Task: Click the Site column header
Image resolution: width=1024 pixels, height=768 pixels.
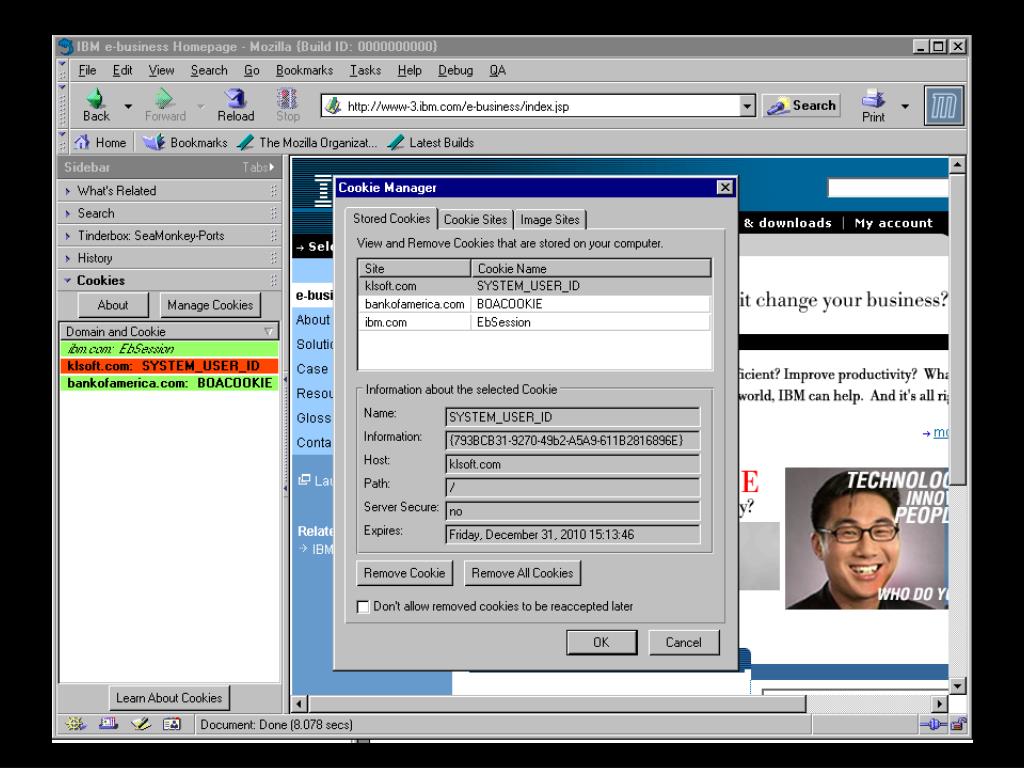Action: click(415, 268)
